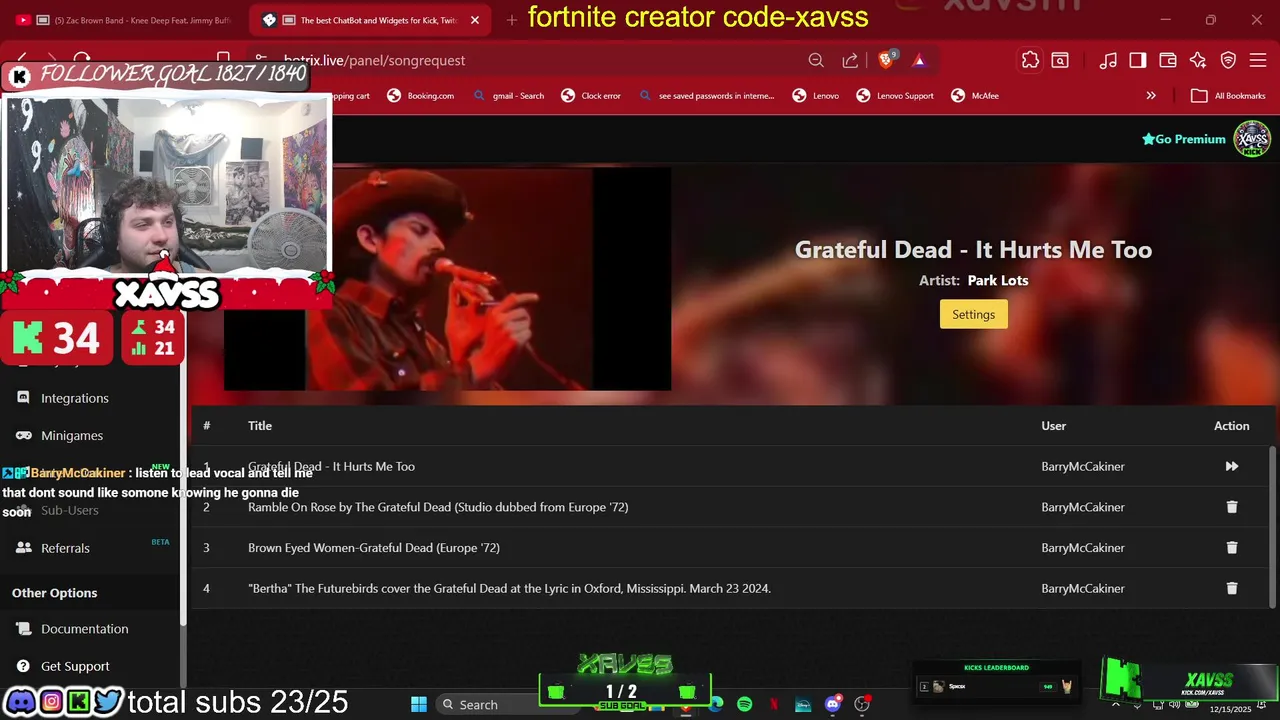Open the saved passwords bookmark

click(x=706, y=96)
